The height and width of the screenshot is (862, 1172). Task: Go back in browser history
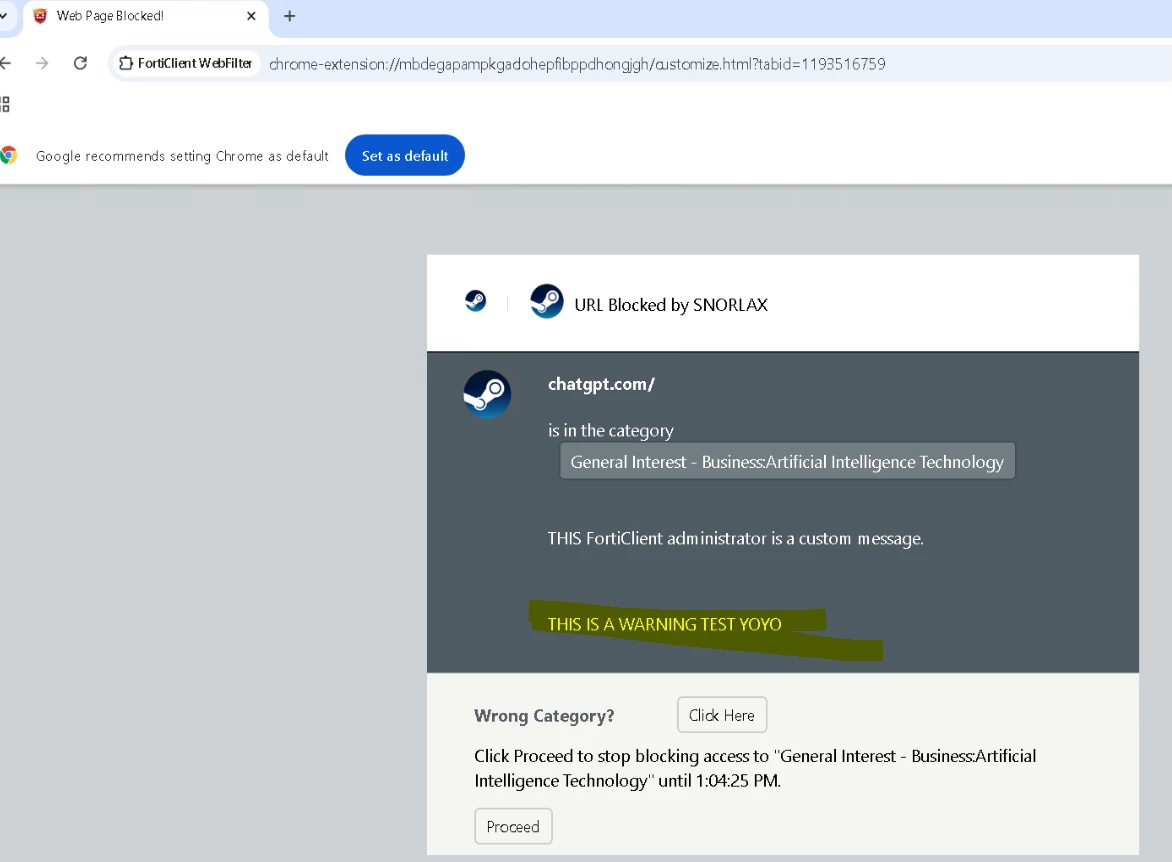[5, 64]
